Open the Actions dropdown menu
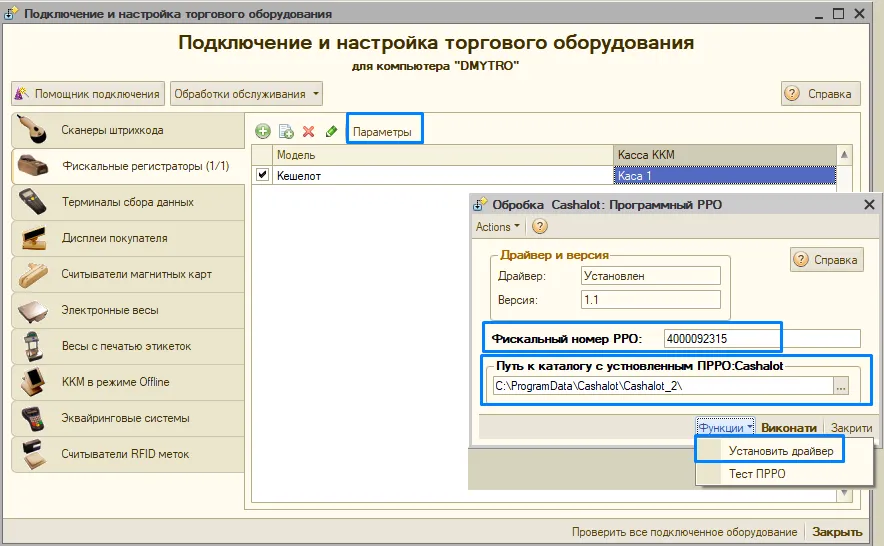The image size is (884, 546). click(498, 227)
